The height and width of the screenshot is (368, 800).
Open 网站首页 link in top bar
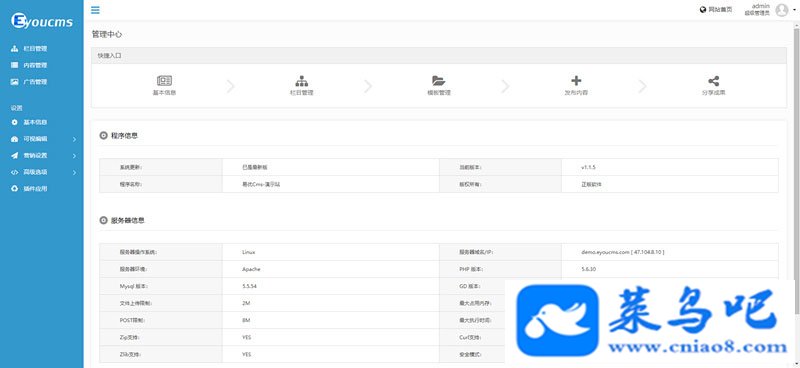point(716,9)
